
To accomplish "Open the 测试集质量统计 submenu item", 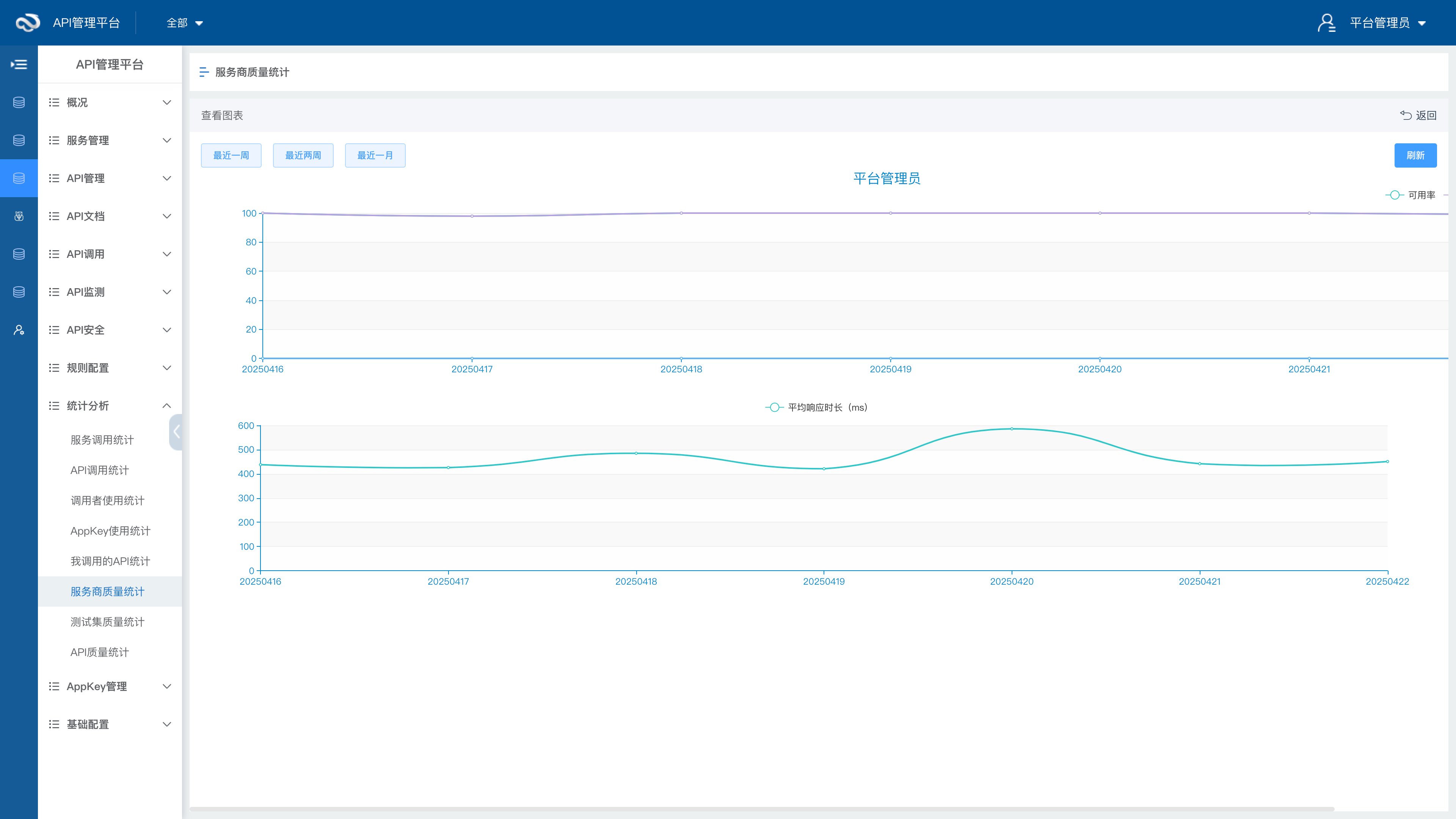I will coord(107,622).
